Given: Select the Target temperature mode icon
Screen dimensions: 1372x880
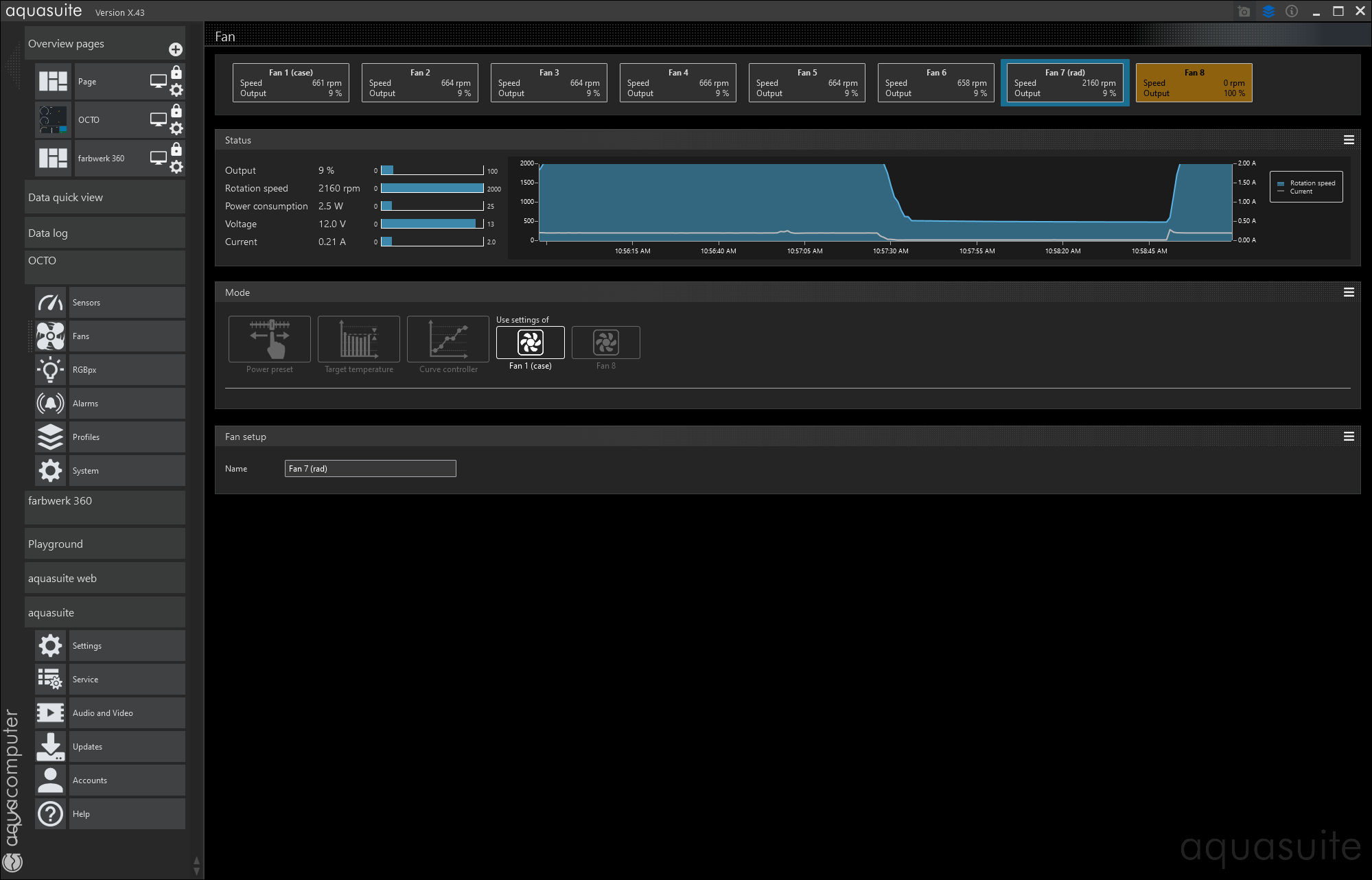Looking at the screenshot, I should click(x=358, y=339).
